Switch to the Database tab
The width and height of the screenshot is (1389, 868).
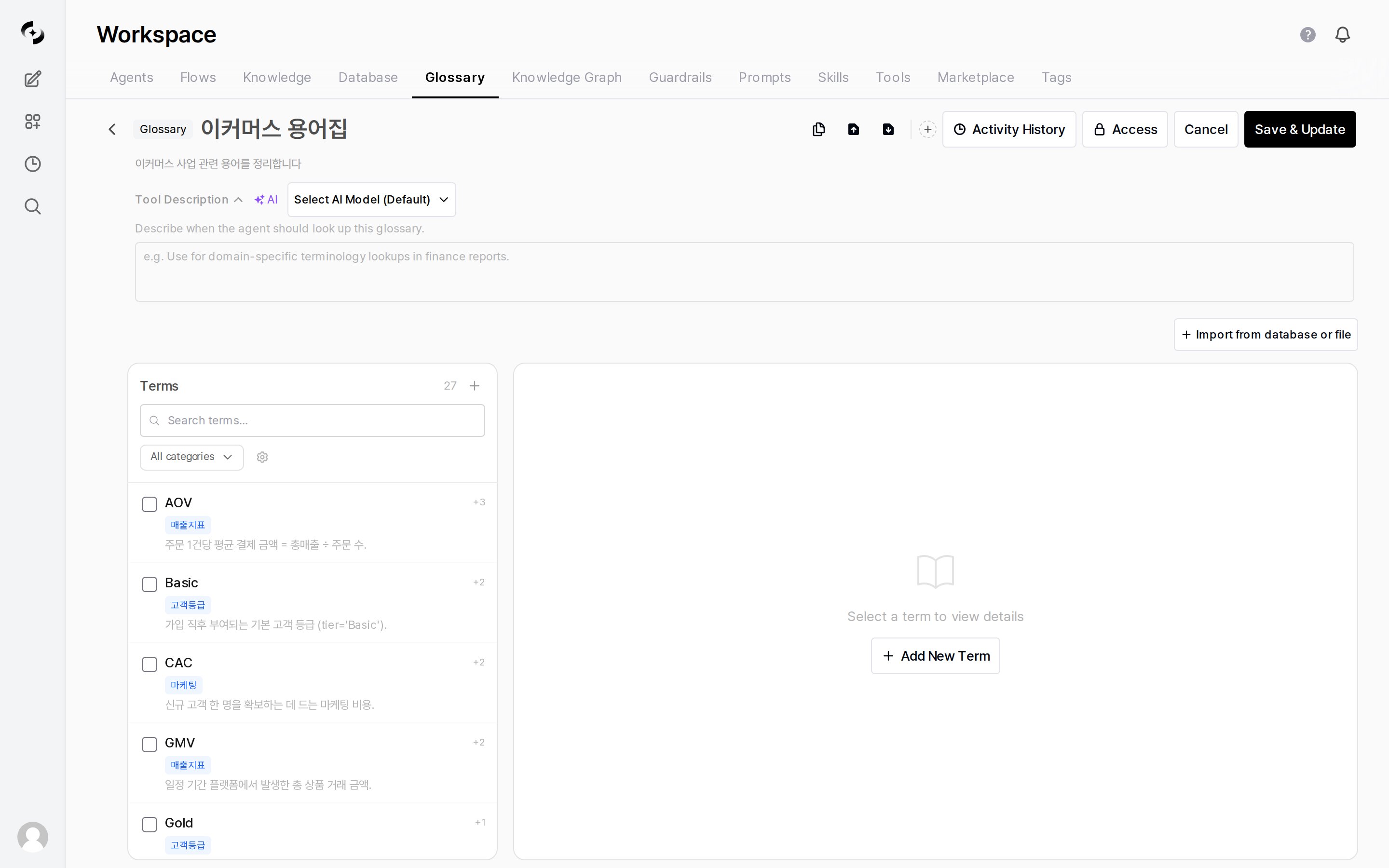[368, 78]
